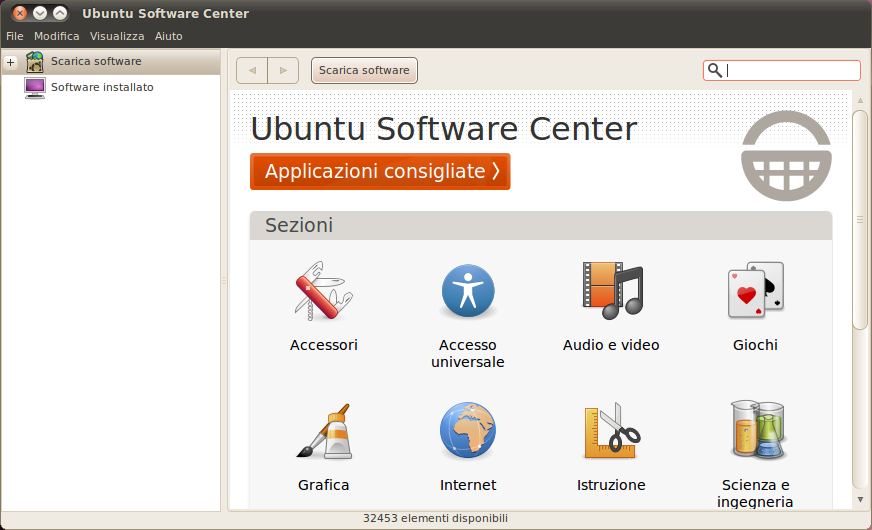The image size is (872, 530).
Task: Close the Ubuntu Software Center window
Action: tap(19, 13)
